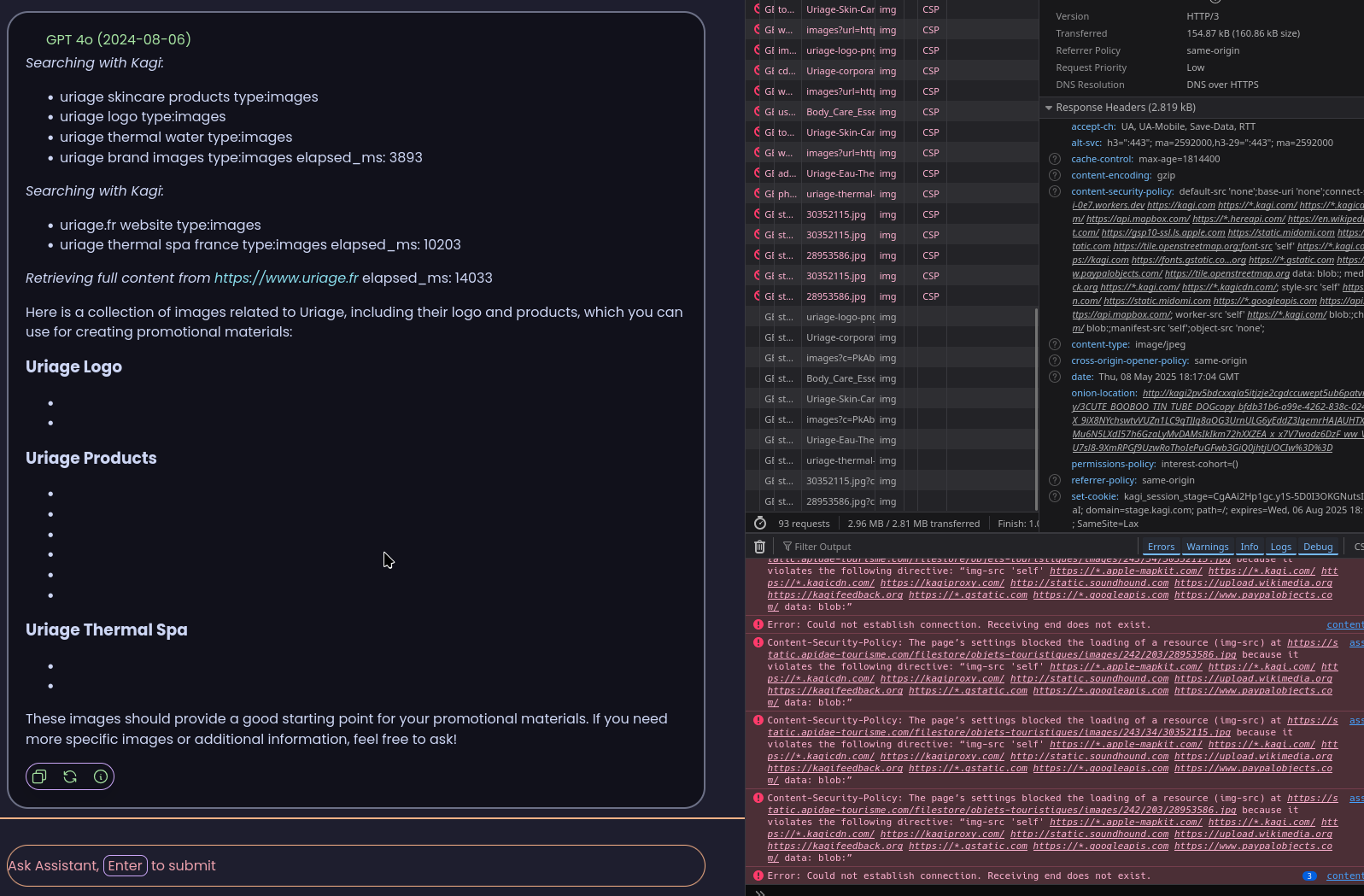
Task: Click the performance stopwatch icon
Action: pyautogui.click(x=759, y=524)
